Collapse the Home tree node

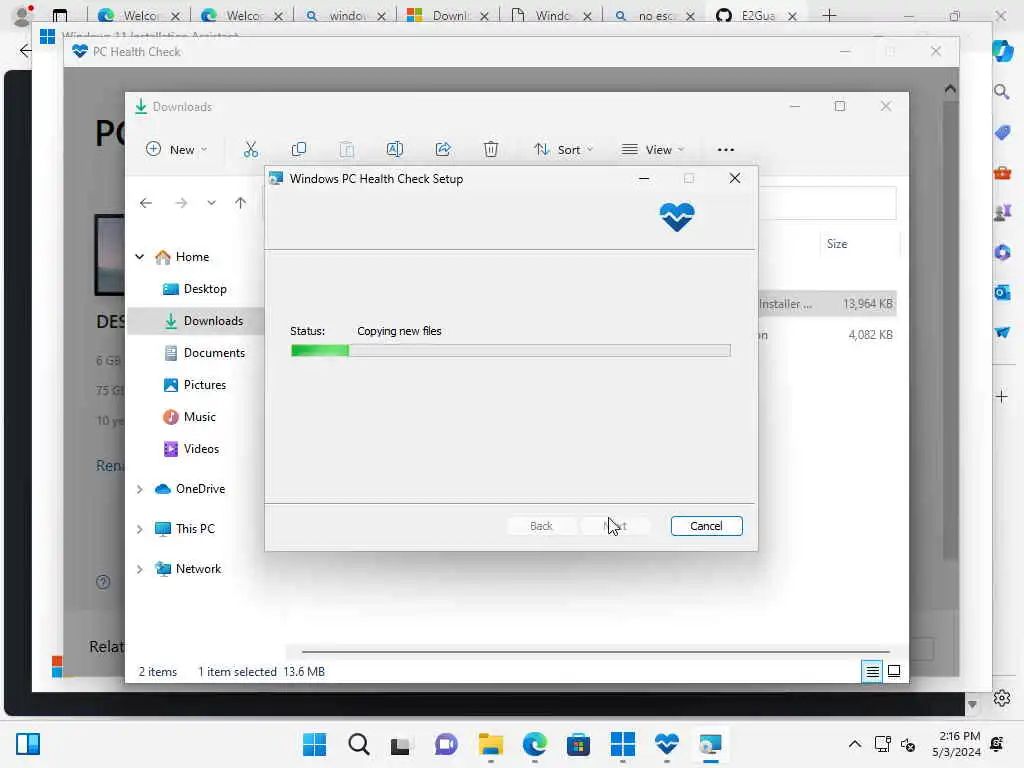(139, 257)
